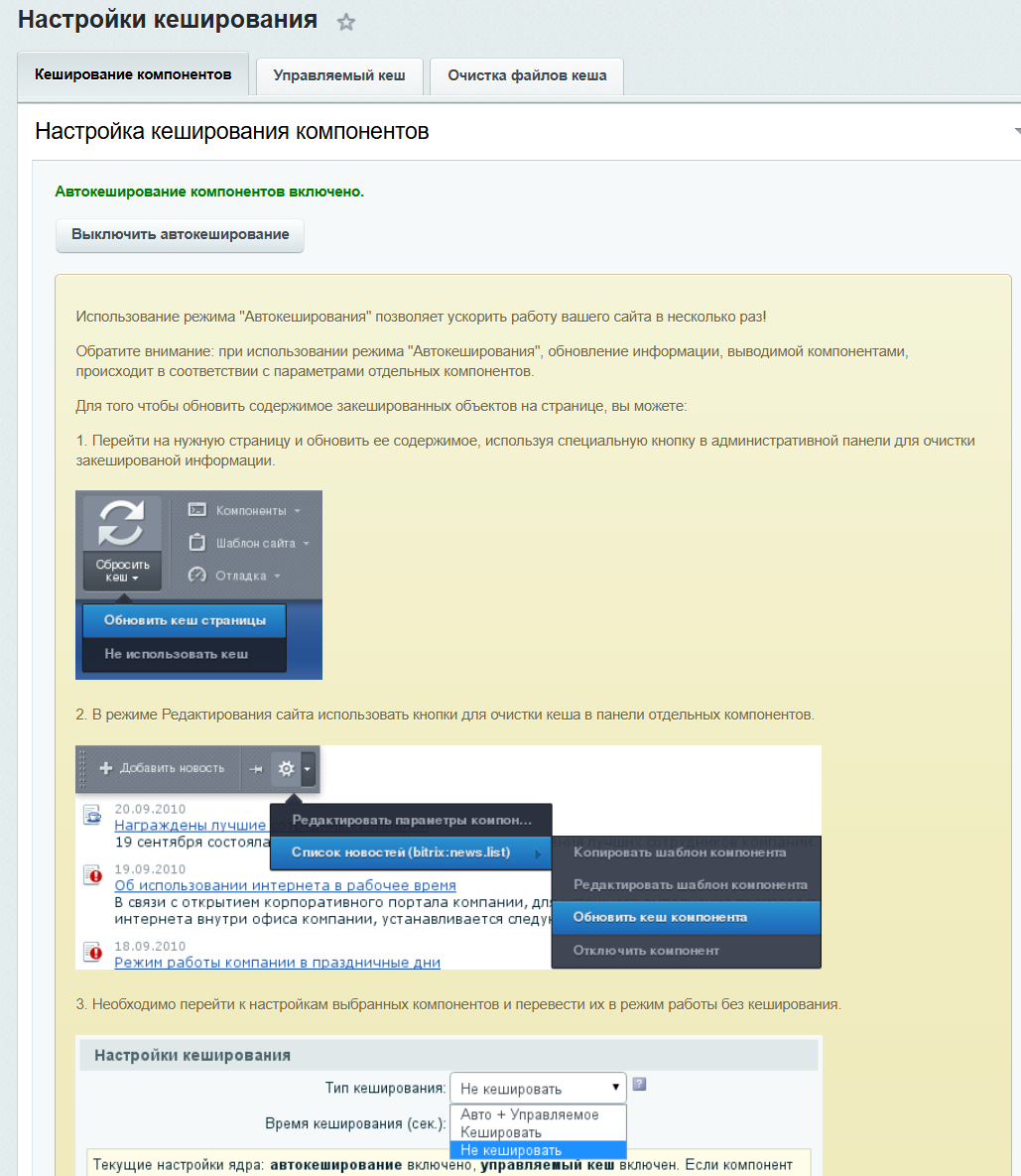
Task: Click help question icon beside Тип кеширования
Action: point(639,1084)
